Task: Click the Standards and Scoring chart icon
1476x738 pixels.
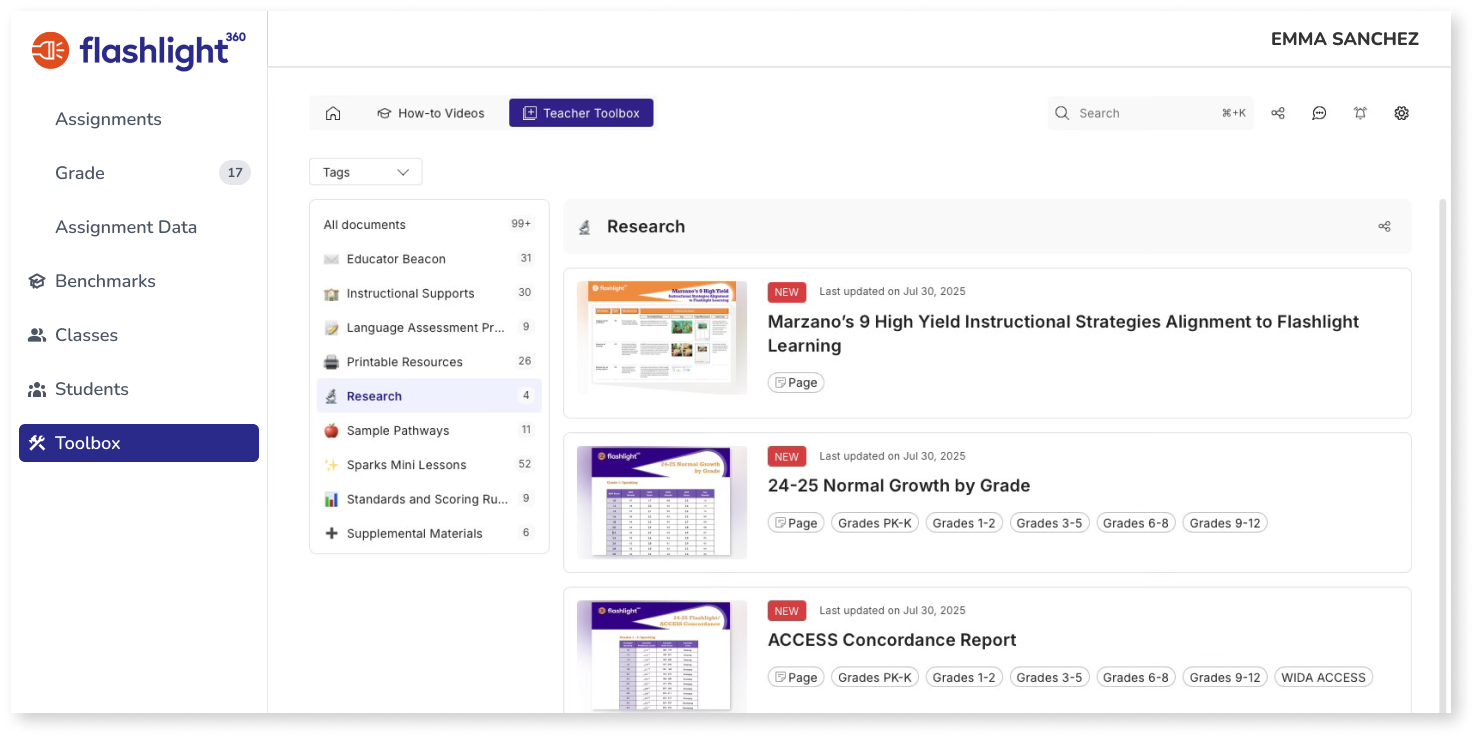Action: pos(331,499)
